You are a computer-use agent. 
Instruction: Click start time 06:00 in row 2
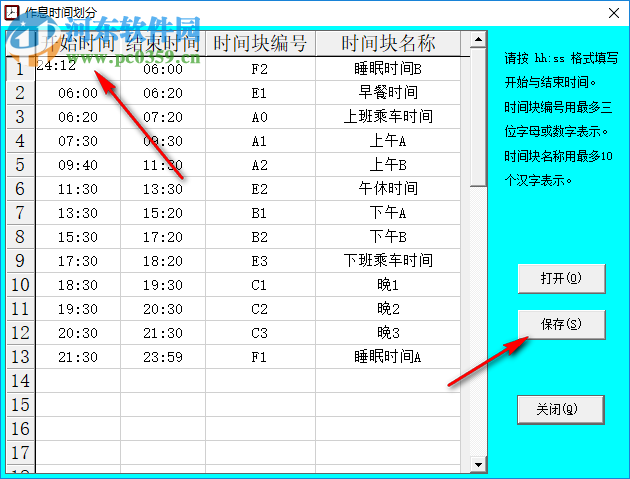pyautogui.click(x=78, y=93)
